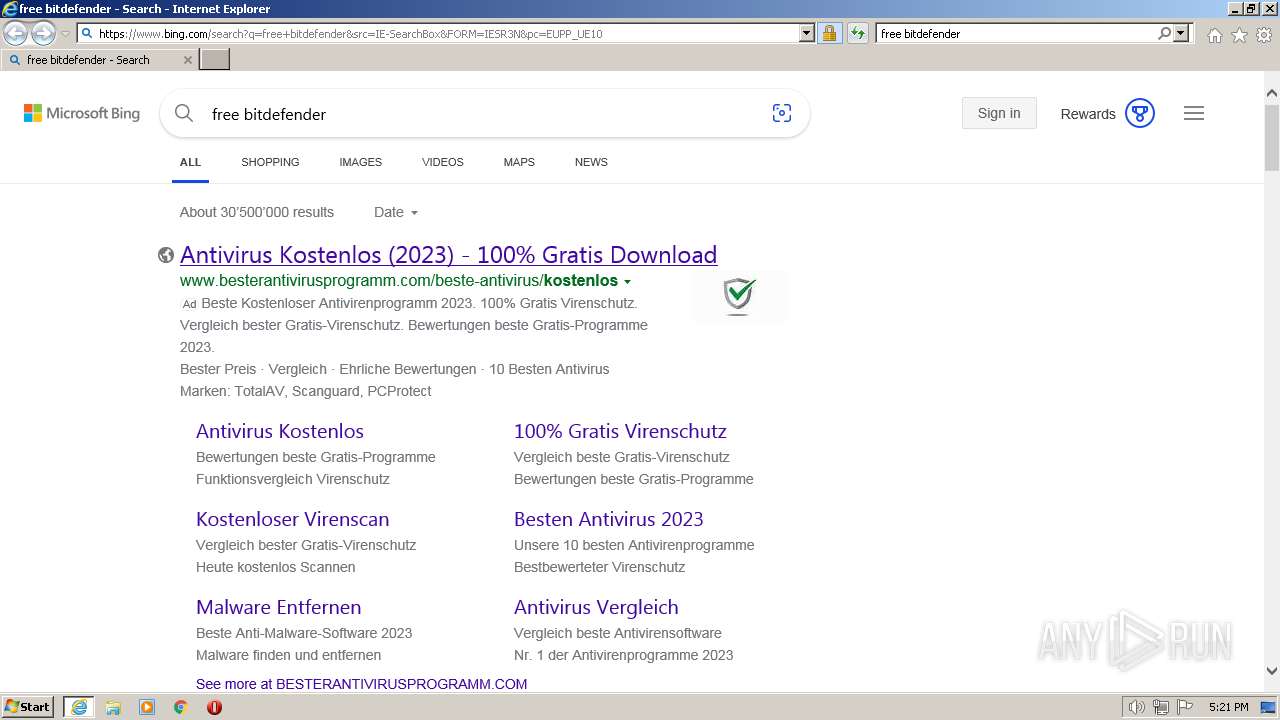Open visual search camera icon
This screenshot has height=720, width=1280.
pos(782,113)
